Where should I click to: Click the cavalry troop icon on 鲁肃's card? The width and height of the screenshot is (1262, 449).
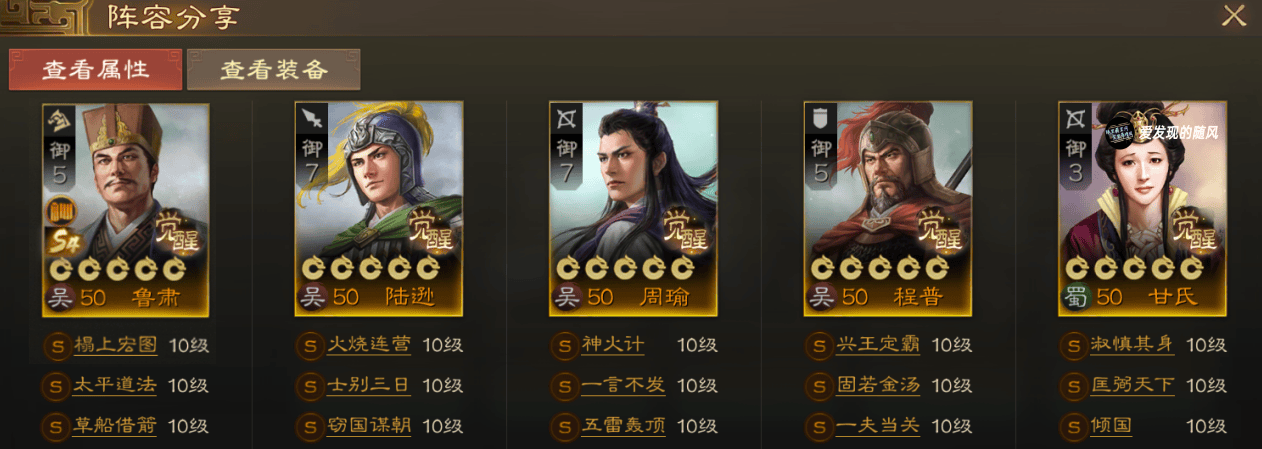pyautogui.click(x=58, y=119)
